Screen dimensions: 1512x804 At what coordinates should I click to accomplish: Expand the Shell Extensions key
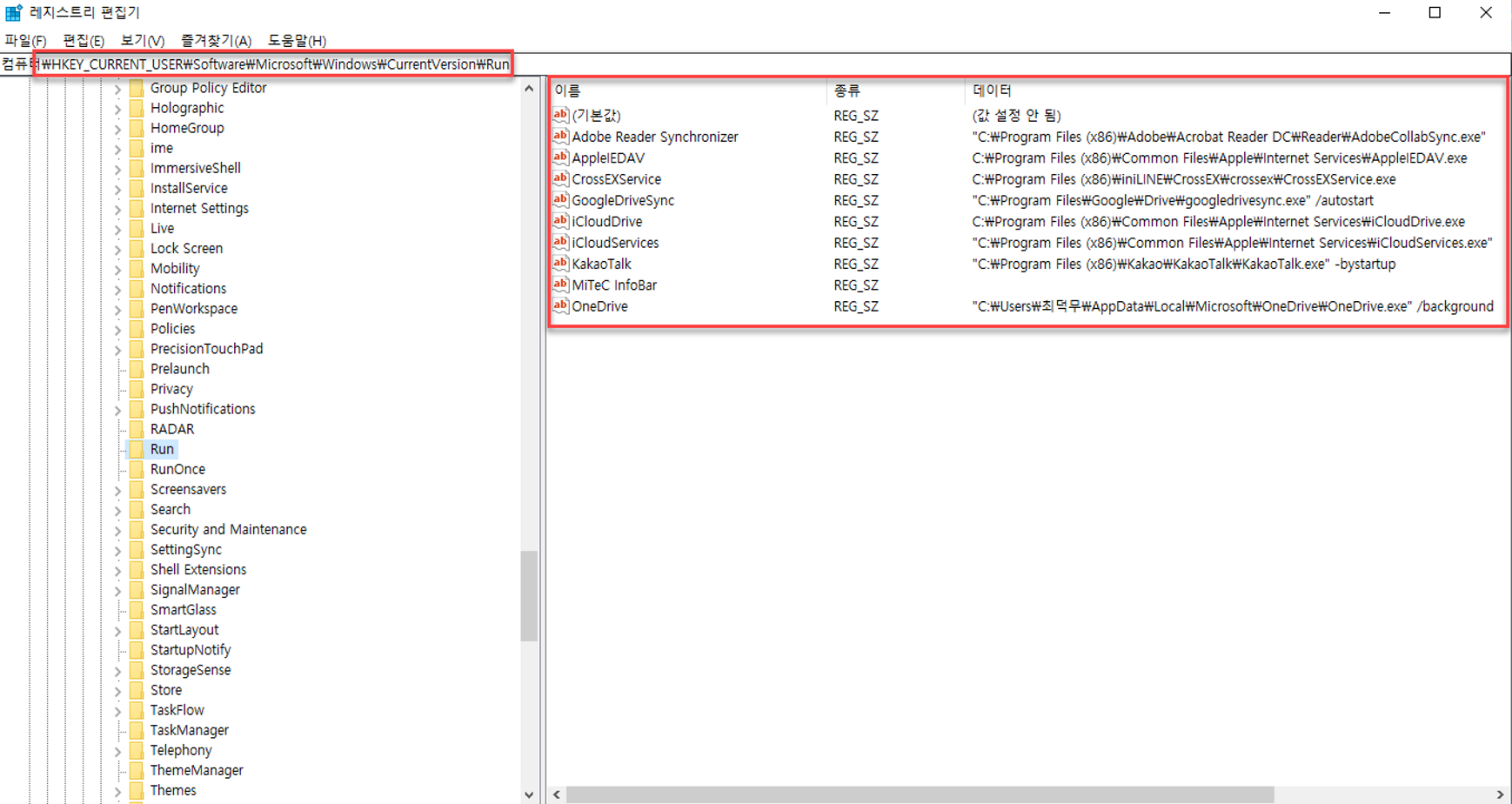tap(118, 571)
